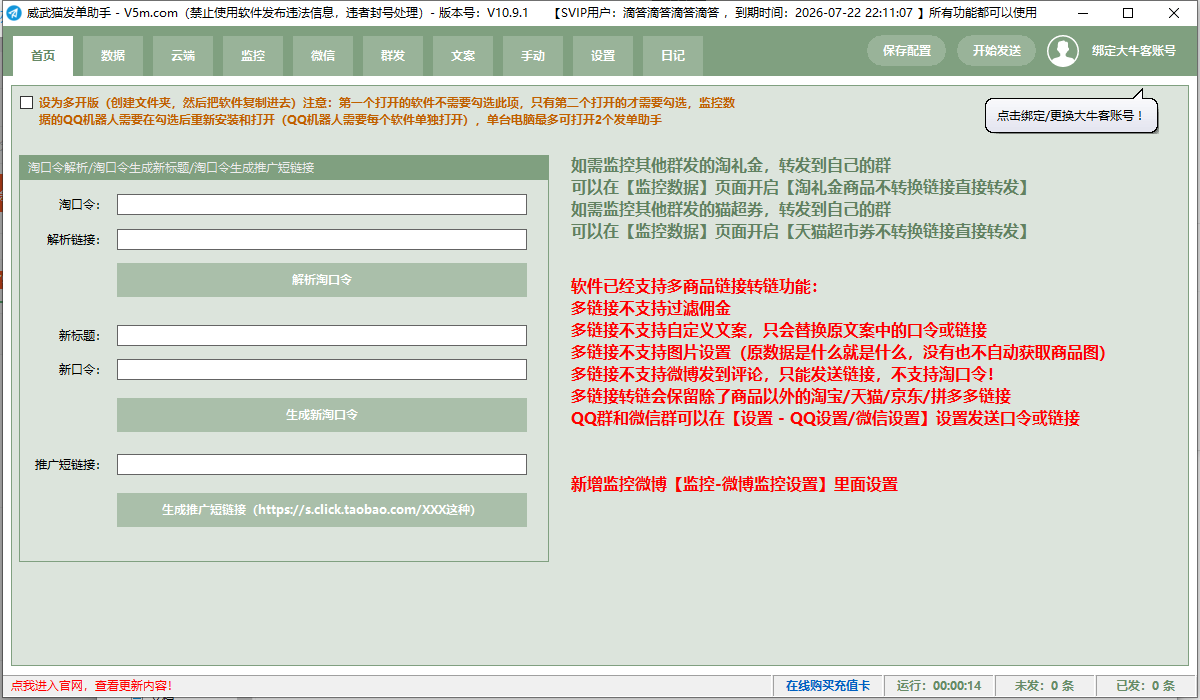Click the app logo in title bar
Screen dimensions: 1200x700
13,13
